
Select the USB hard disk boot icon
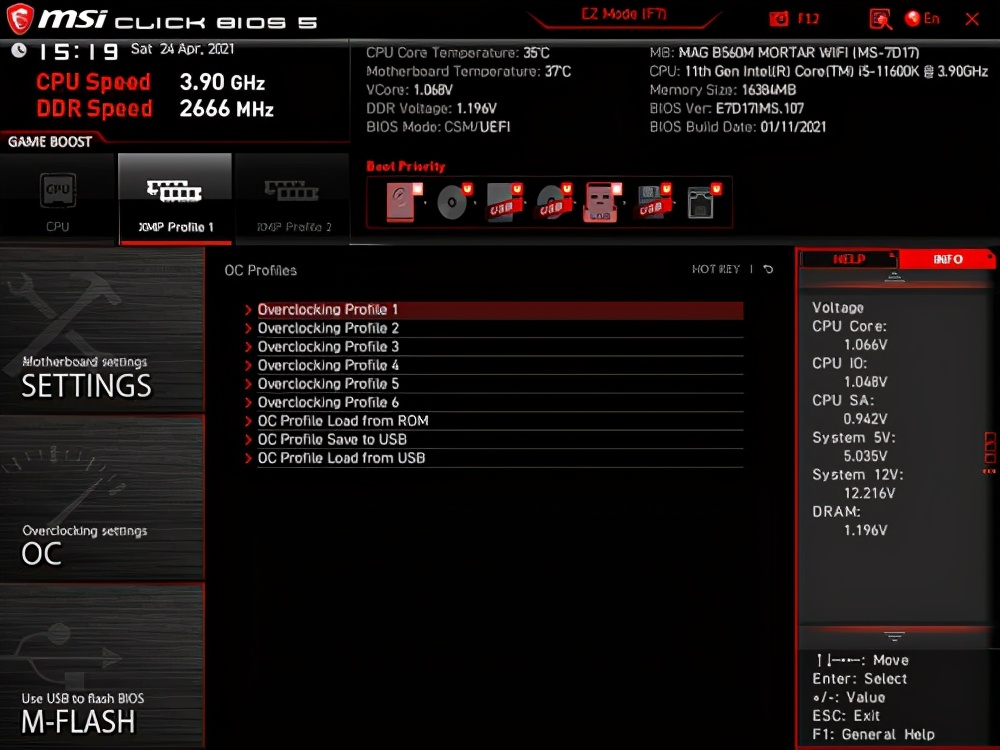[x=504, y=202]
